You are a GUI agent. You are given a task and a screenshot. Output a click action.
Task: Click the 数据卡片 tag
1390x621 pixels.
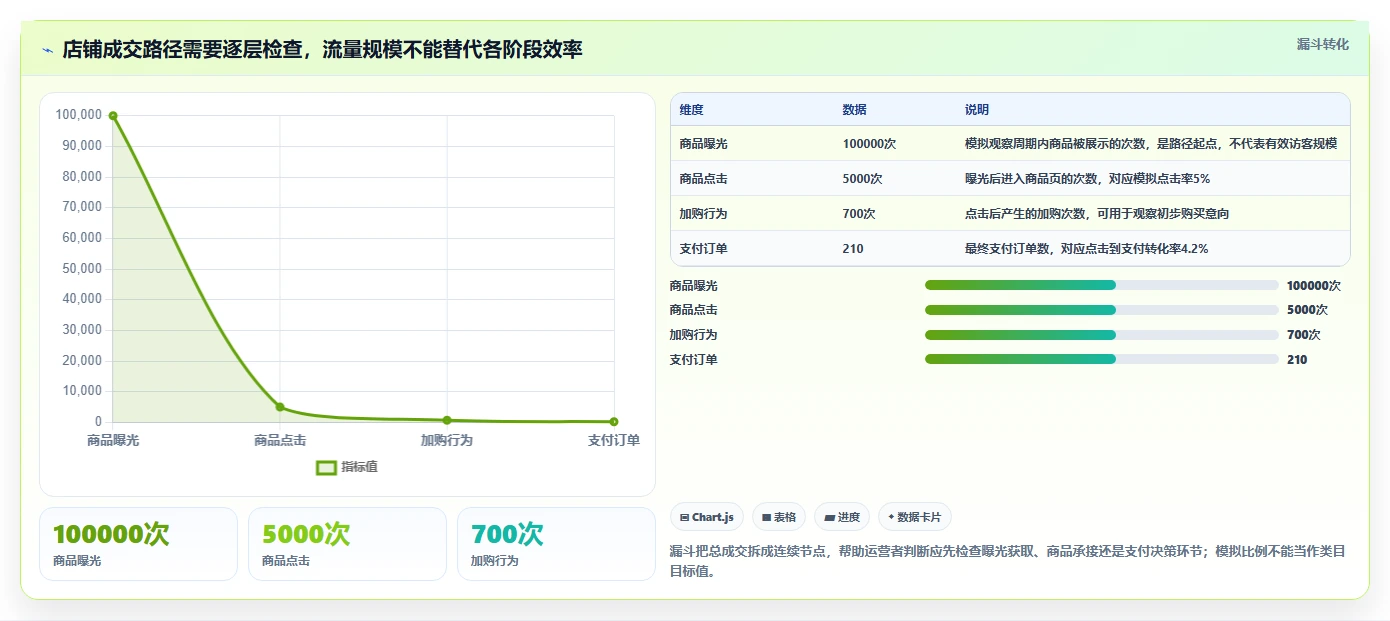[x=915, y=517]
